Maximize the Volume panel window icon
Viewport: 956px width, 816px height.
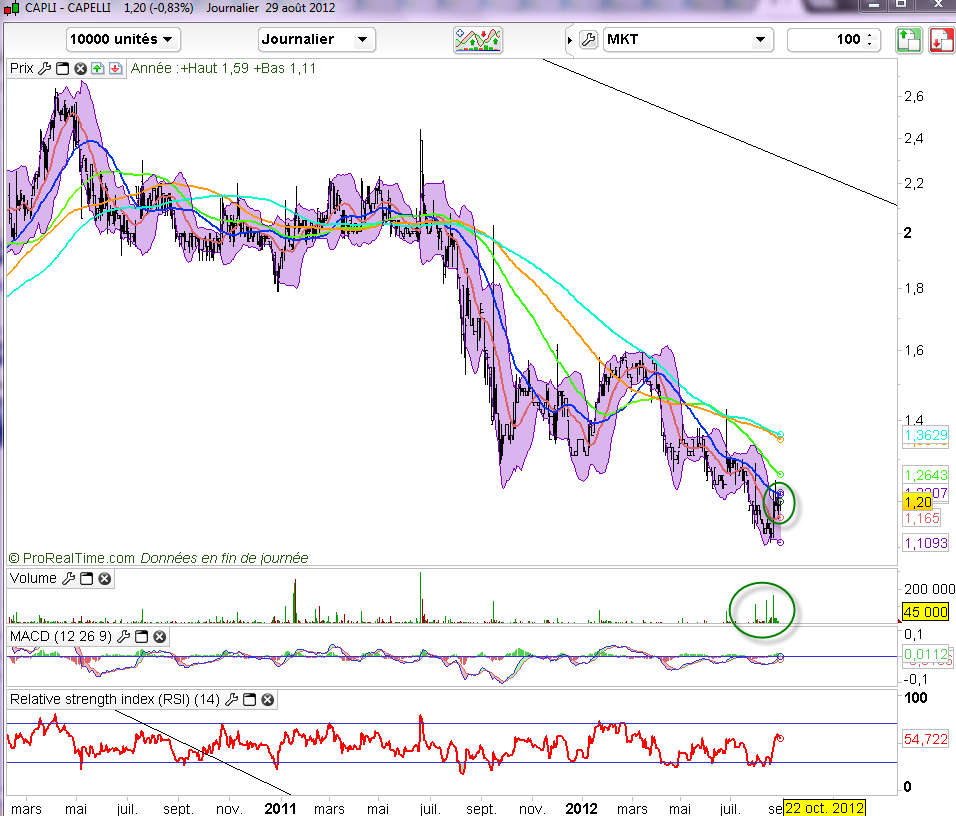(87, 578)
